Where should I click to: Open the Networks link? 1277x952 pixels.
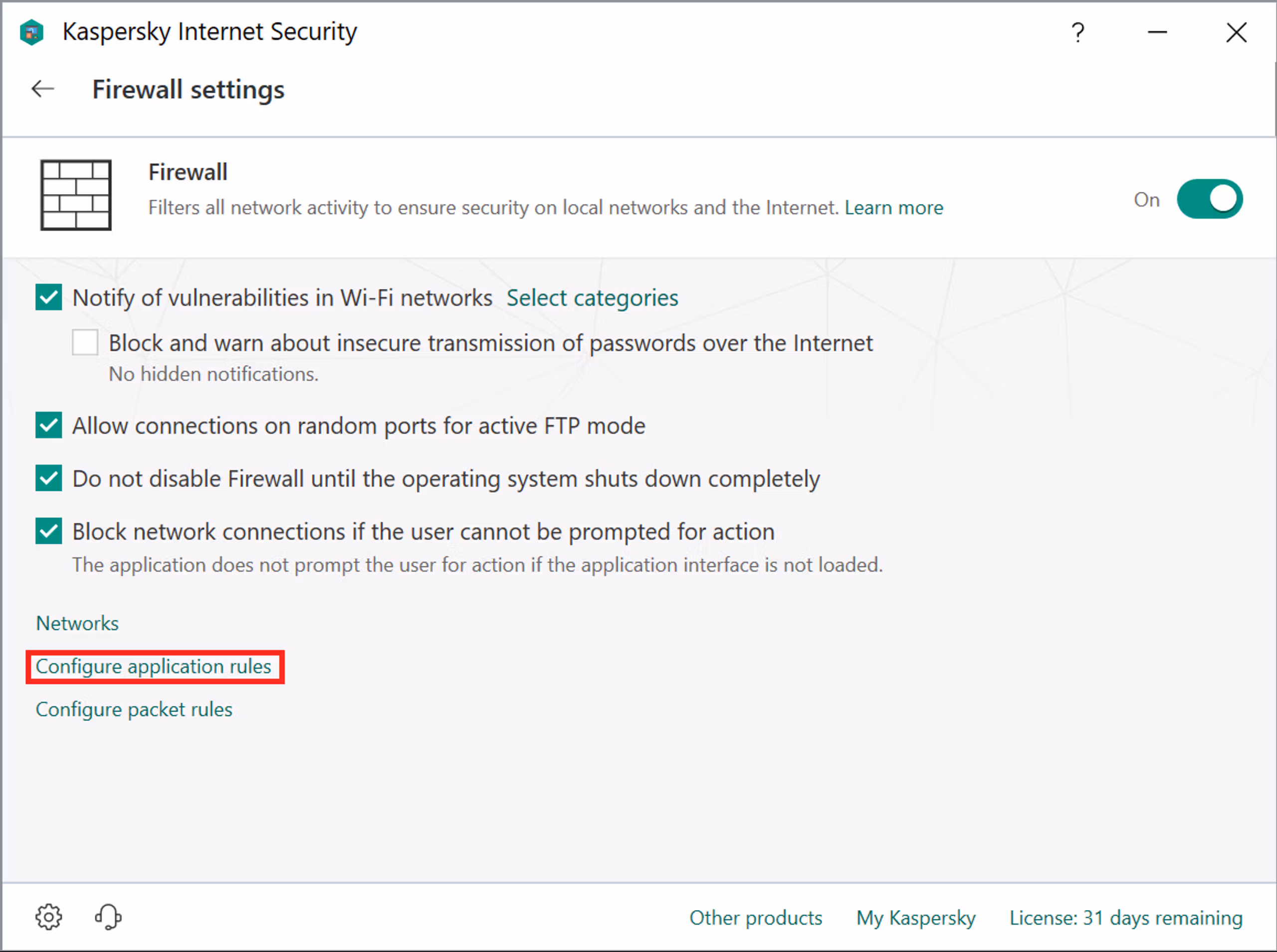tap(77, 624)
